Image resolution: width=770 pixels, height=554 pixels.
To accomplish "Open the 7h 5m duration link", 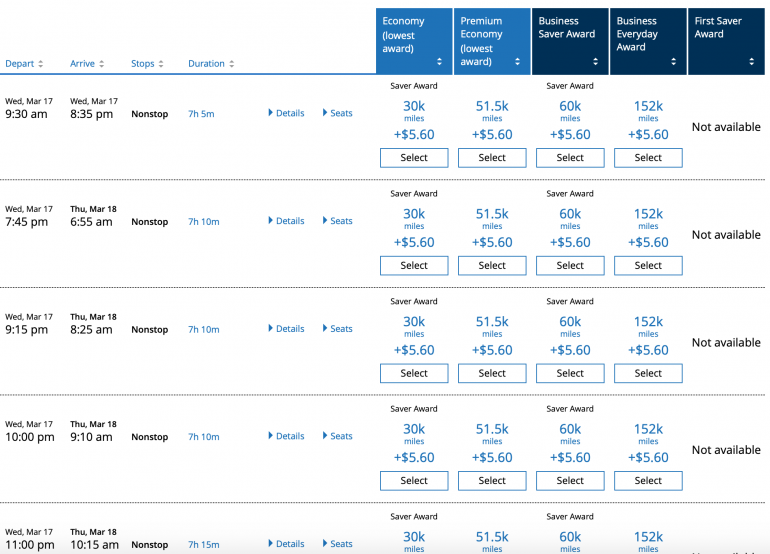I will pyautogui.click(x=201, y=114).
